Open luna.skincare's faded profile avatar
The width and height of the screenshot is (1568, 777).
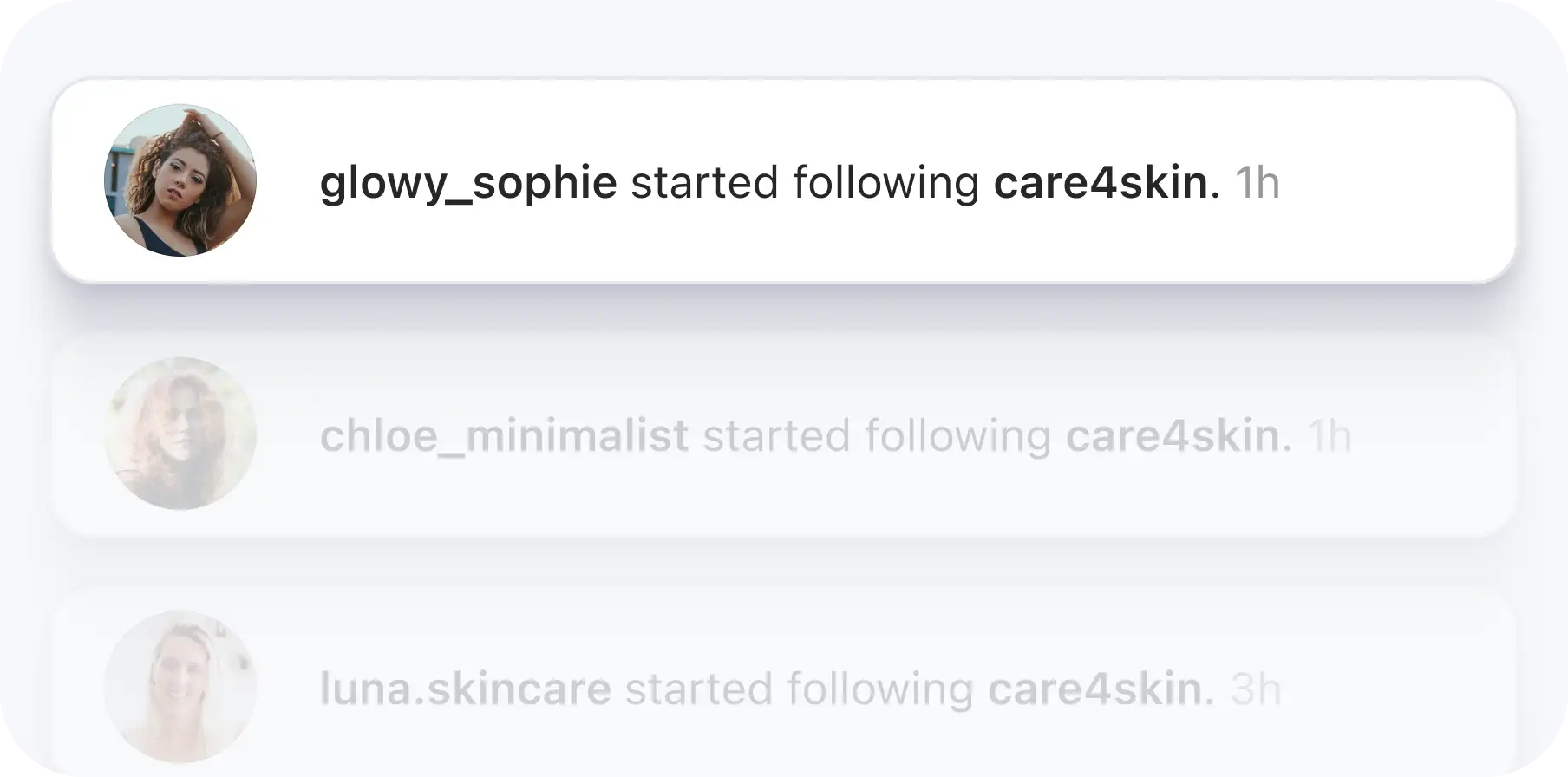click(x=180, y=687)
